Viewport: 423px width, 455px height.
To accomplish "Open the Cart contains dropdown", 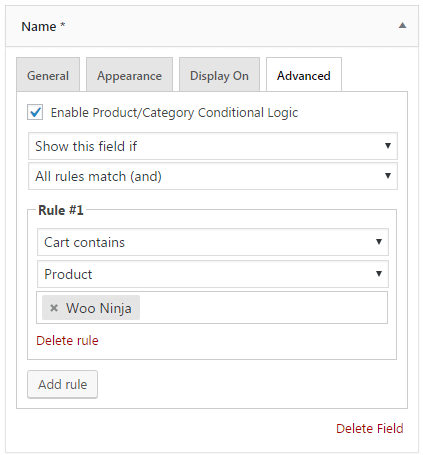I will (x=213, y=242).
